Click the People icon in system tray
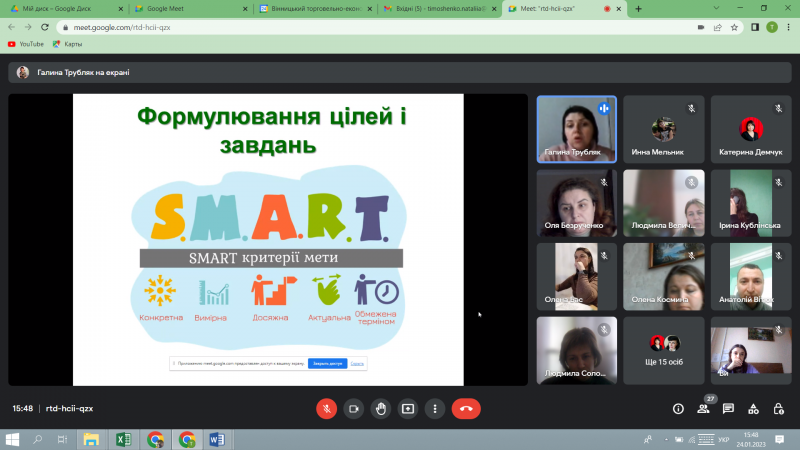Viewport: 800px width, 450px height. coord(648,439)
